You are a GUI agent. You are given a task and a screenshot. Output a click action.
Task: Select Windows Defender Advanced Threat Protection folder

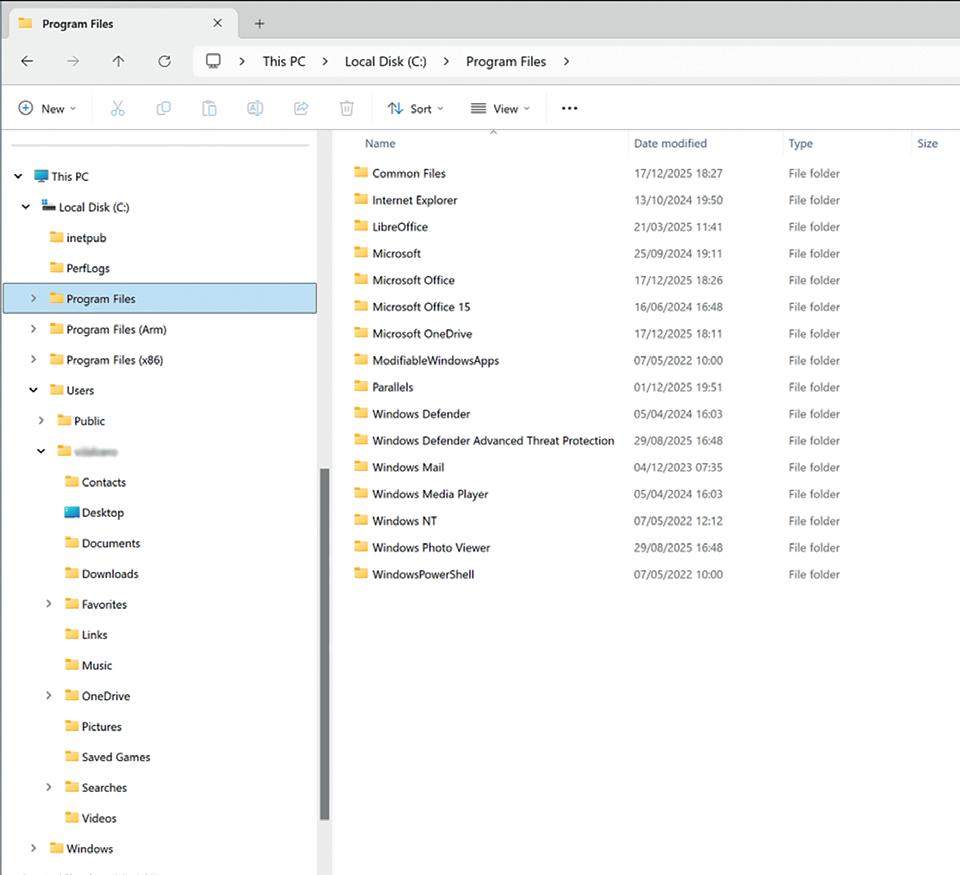tap(484, 440)
